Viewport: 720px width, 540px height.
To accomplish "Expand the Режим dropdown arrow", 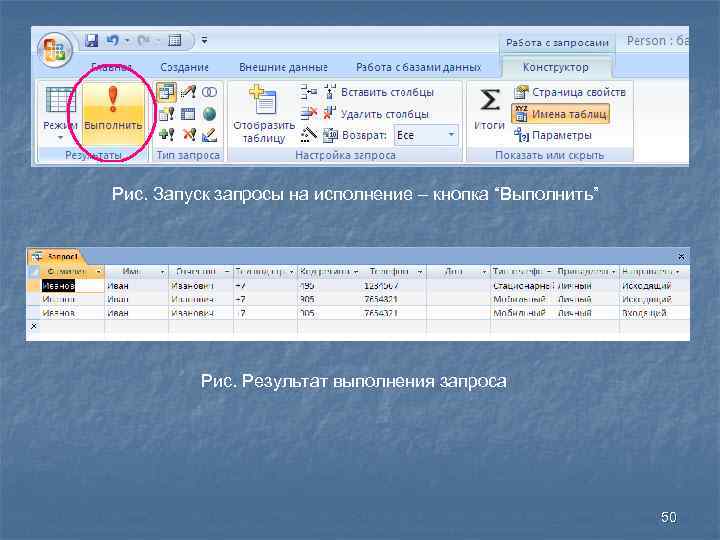I will 60,138.
